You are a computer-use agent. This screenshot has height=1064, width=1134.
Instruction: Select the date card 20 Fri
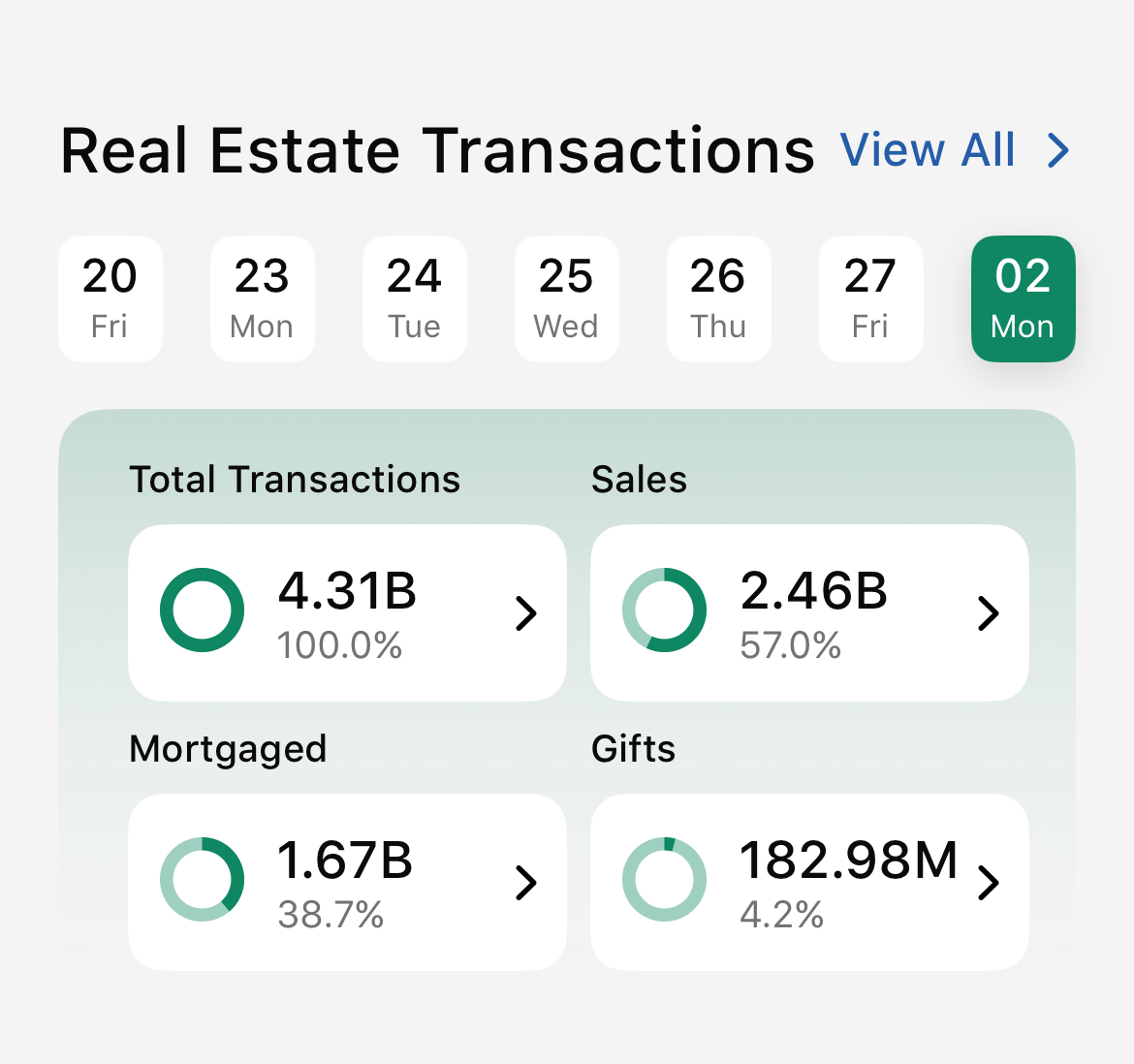110,298
